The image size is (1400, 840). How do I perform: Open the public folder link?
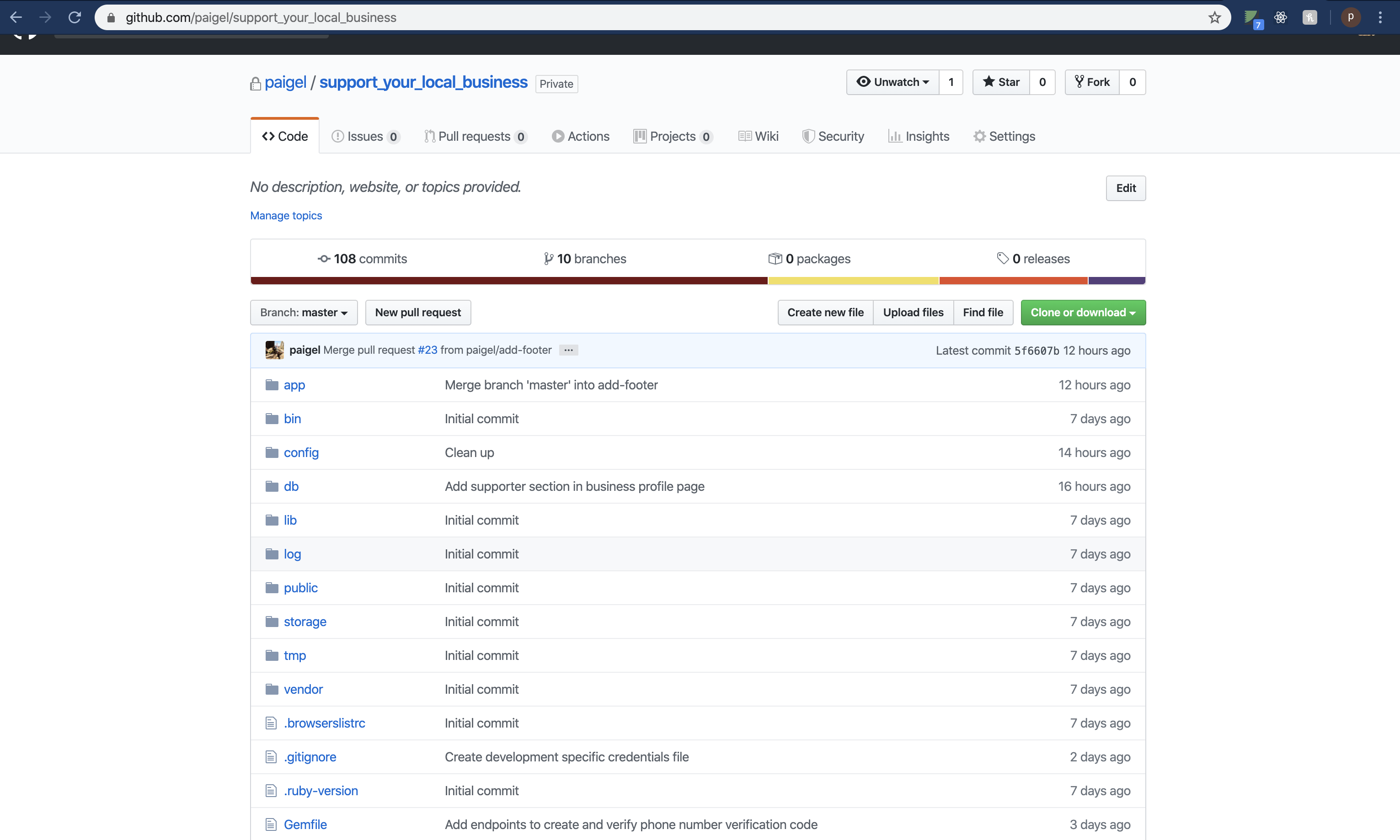[x=300, y=588]
